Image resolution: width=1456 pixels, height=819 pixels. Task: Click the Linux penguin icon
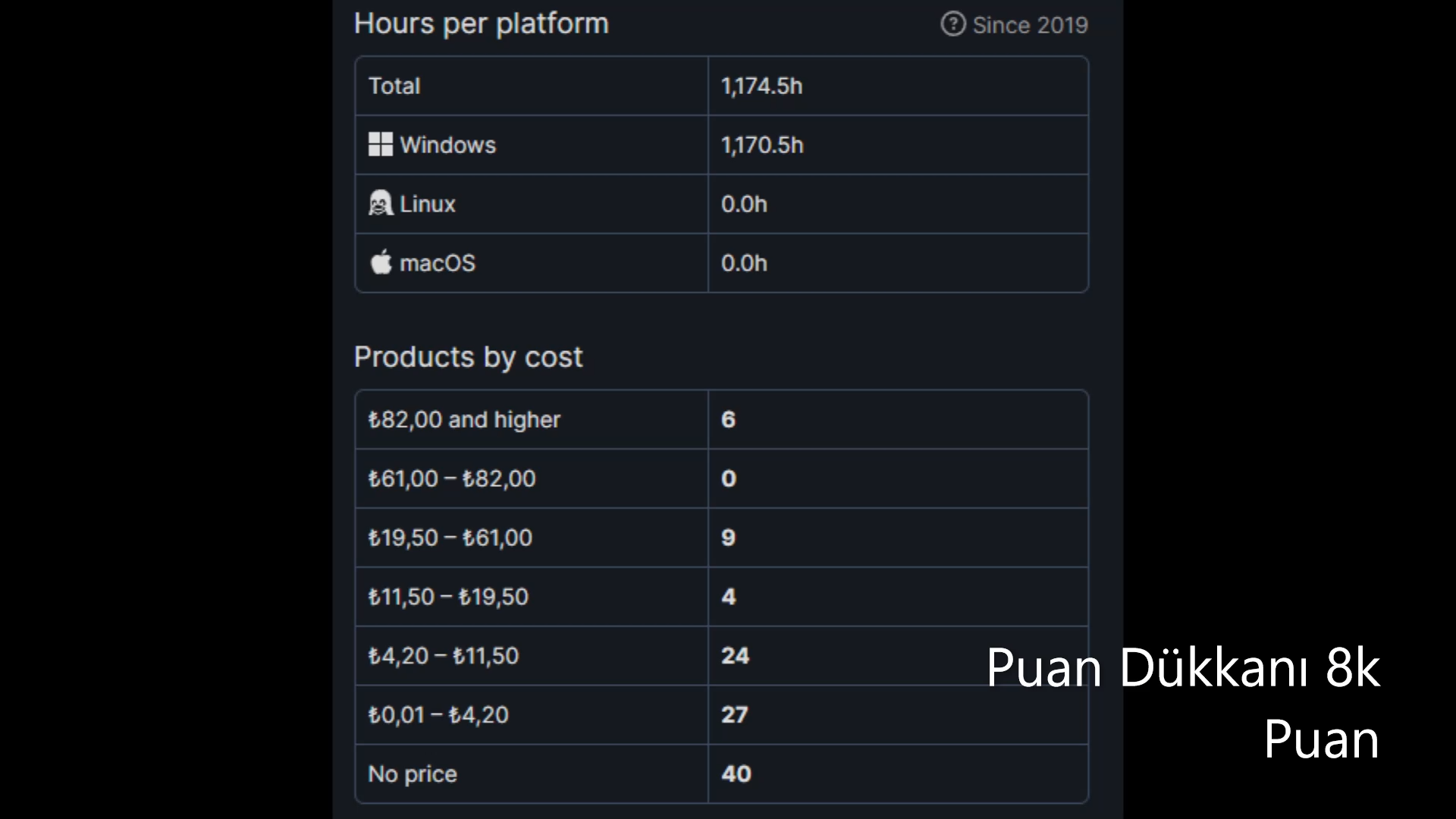(x=381, y=203)
